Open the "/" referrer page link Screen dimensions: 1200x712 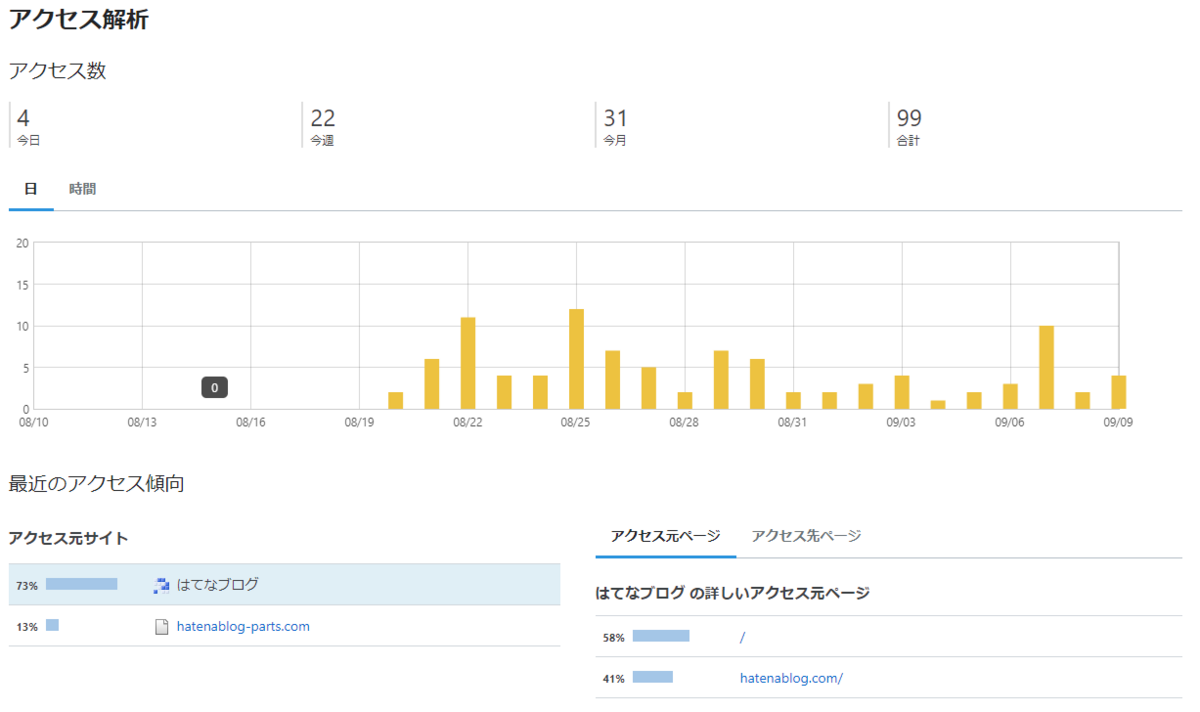tap(742, 637)
